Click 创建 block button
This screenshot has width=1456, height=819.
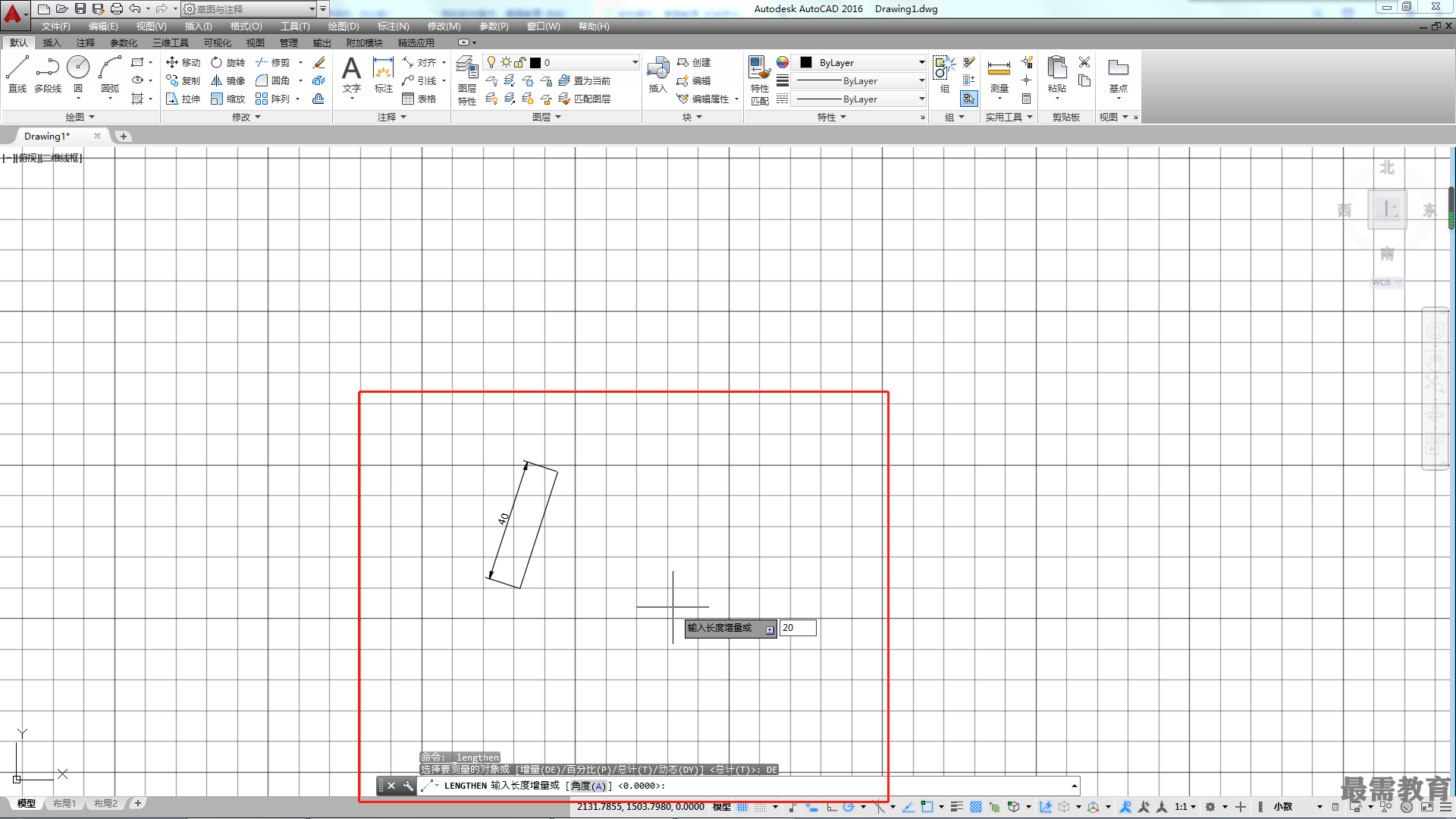(x=694, y=62)
